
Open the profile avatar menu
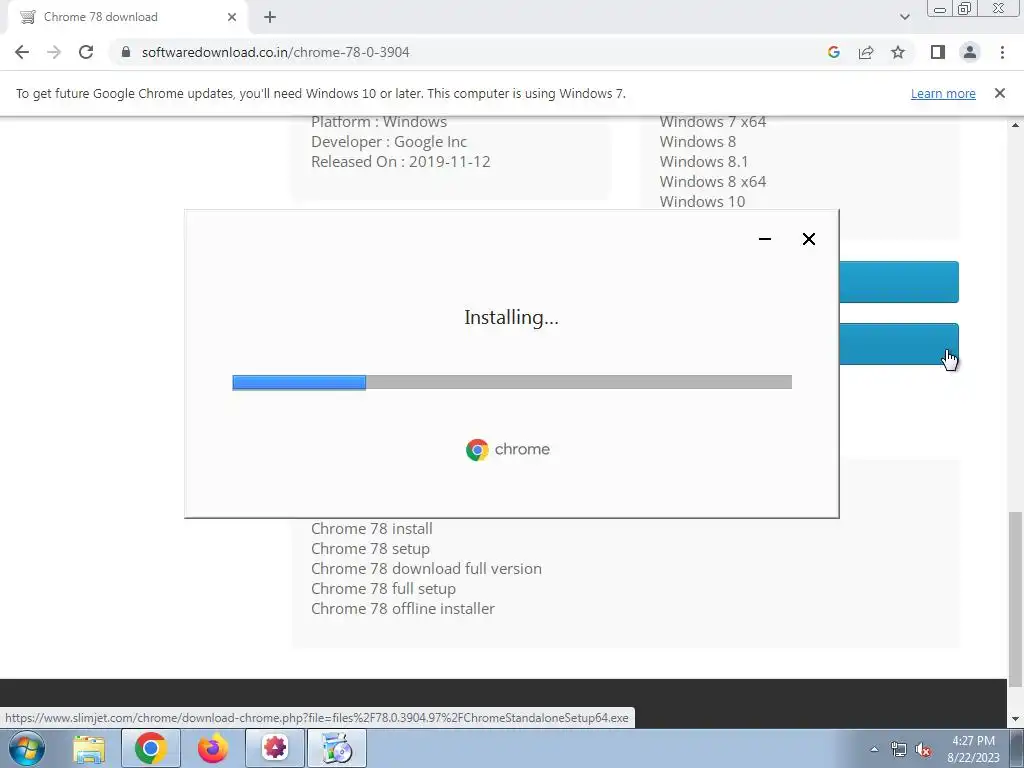[x=970, y=52]
